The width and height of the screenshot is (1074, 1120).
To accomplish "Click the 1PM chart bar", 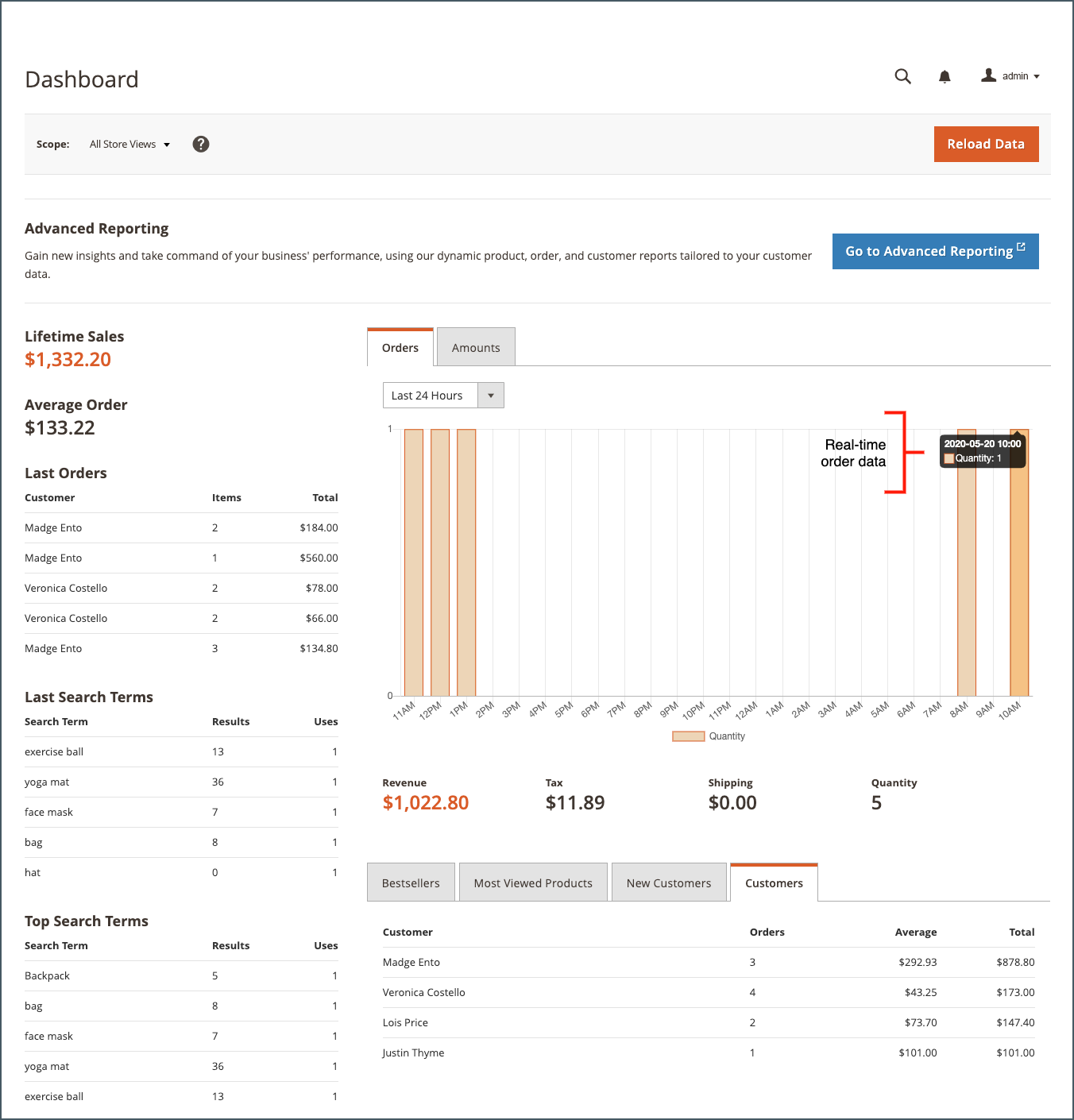I will (x=466, y=562).
